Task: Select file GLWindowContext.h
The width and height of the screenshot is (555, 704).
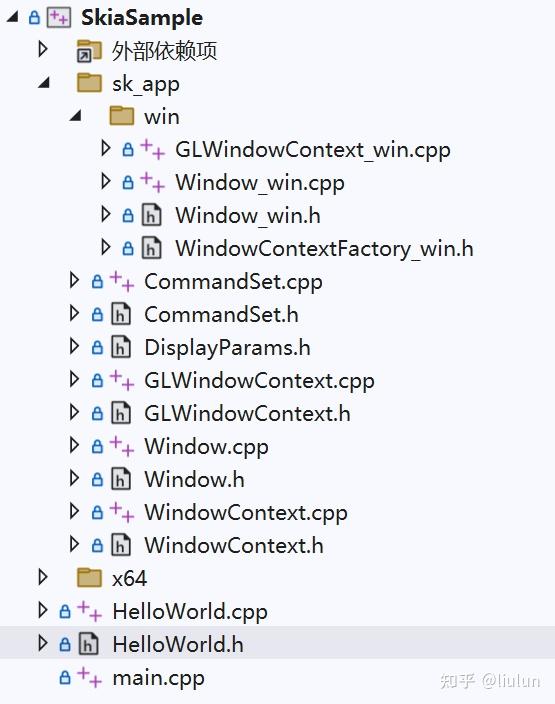Action: point(247,414)
